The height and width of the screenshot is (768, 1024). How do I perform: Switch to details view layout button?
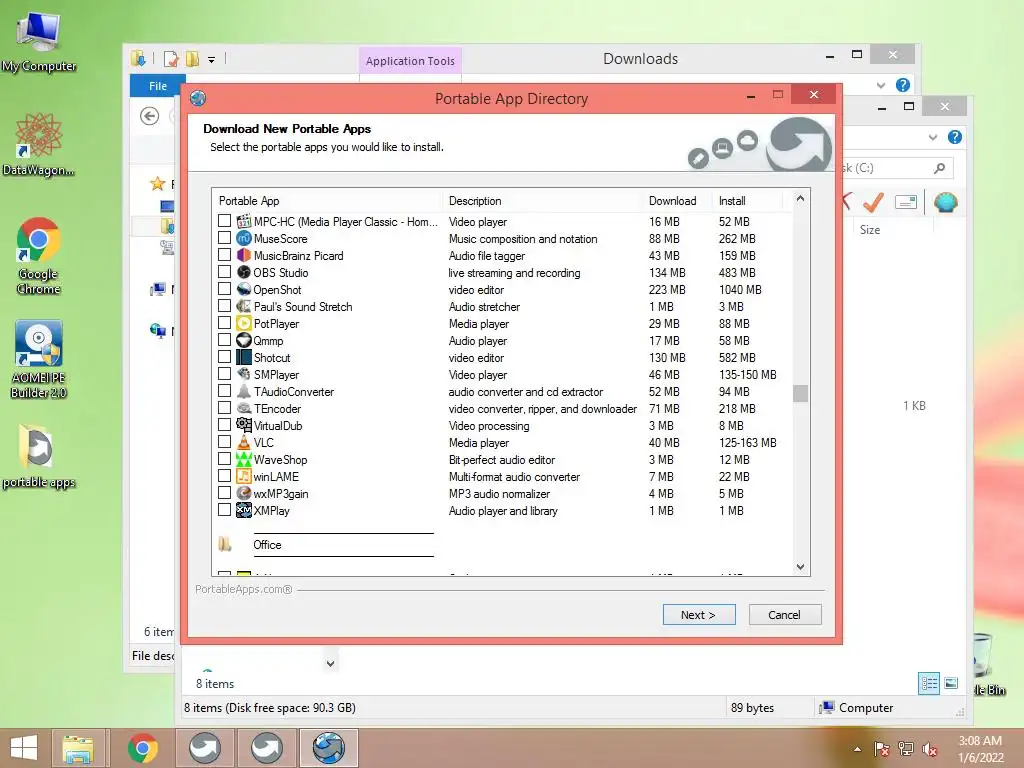[x=929, y=684]
